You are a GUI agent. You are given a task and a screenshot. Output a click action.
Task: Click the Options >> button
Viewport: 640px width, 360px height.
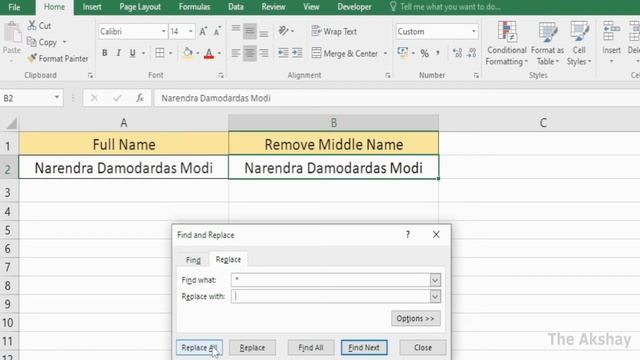click(416, 318)
